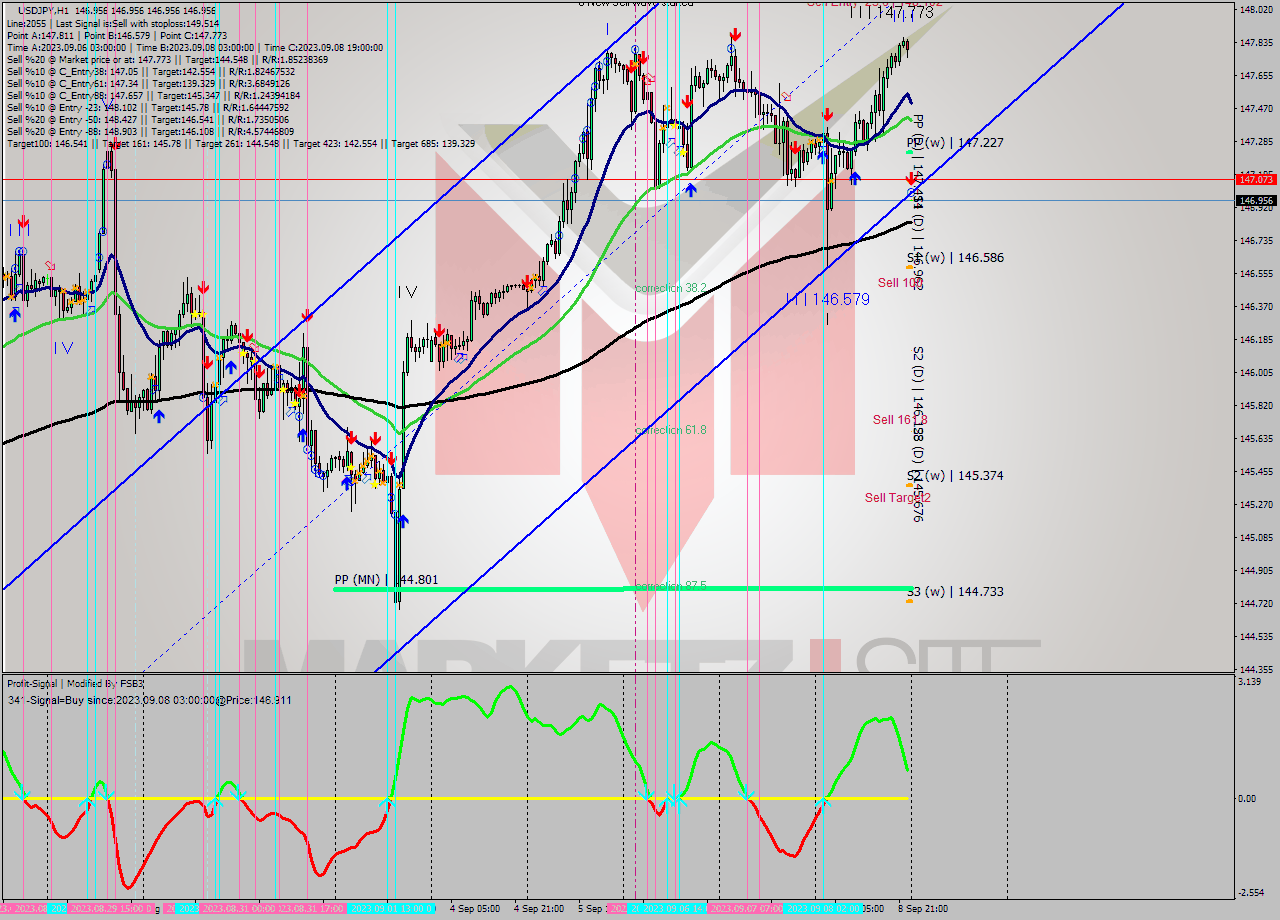The height and width of the screenshot is (920, 1280).
Task: Click the 'Entry -88: 148.903' sell line
Action: (x=150, y=131)
